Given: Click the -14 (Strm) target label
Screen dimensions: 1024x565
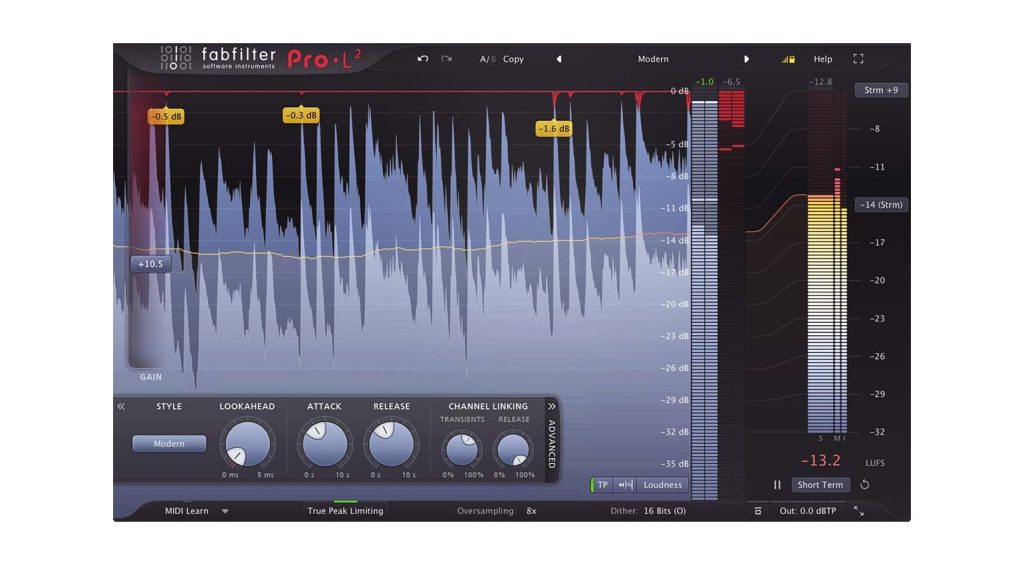Looking at the screenshot, I should coord(881,204).
